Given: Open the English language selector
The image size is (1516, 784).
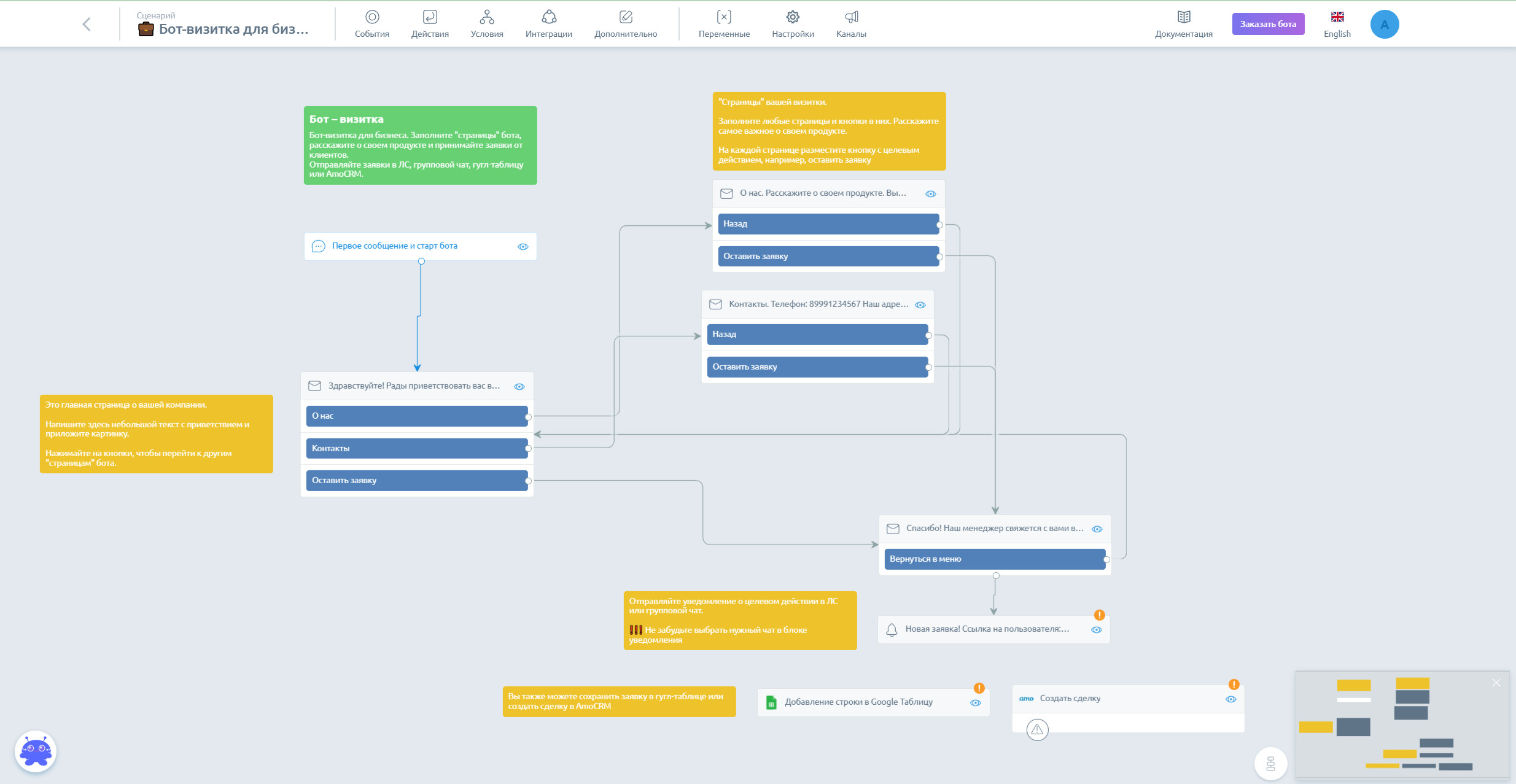Looking at the screenshot, I should [1337, 23].
